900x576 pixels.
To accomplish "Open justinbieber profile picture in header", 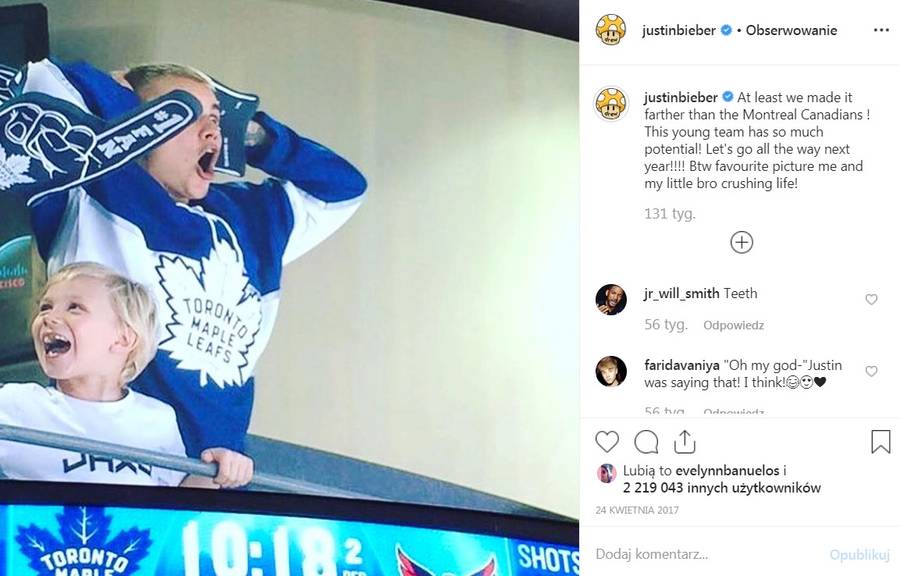I will coord(611,30).
